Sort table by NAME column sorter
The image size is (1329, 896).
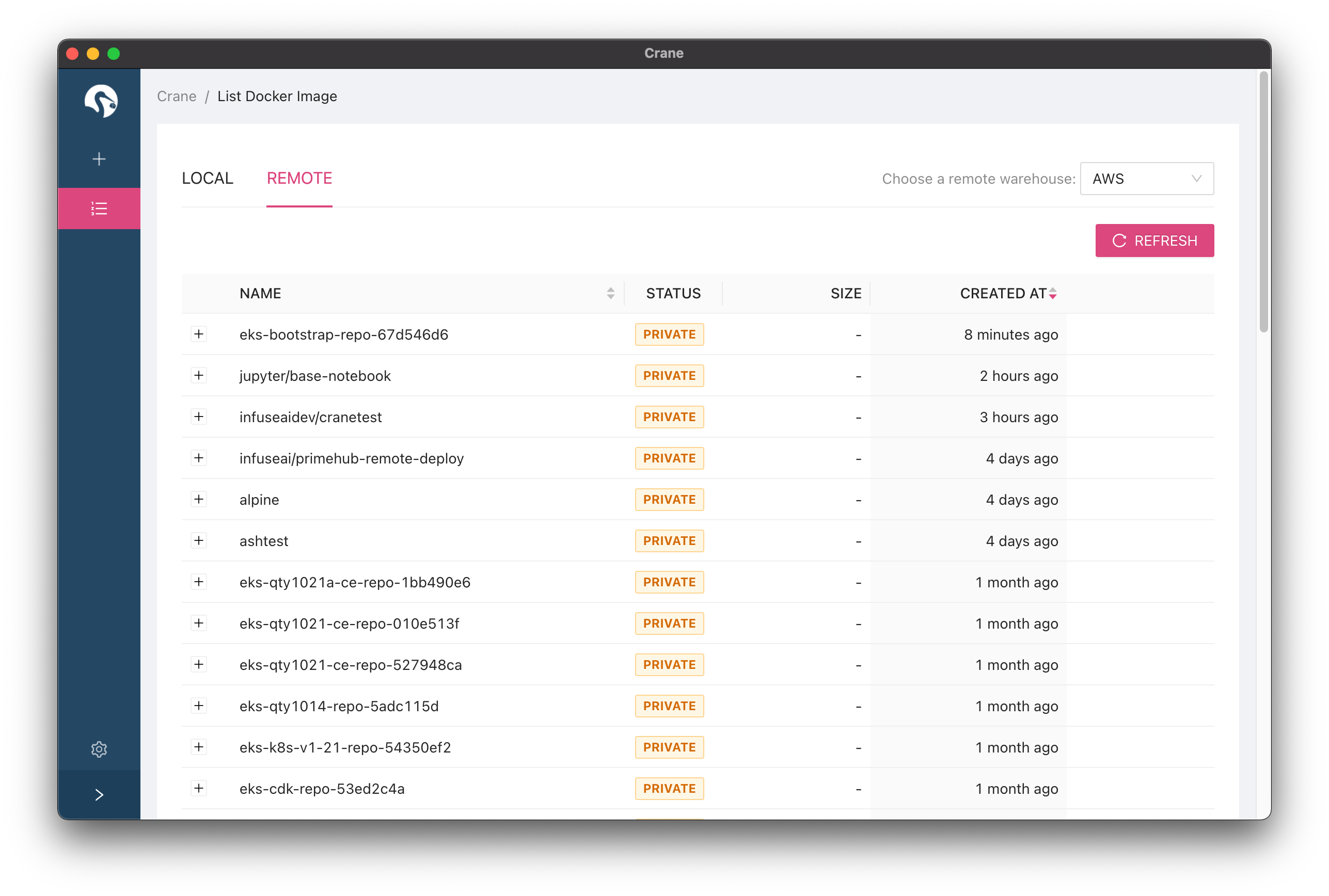click(610, 293)
